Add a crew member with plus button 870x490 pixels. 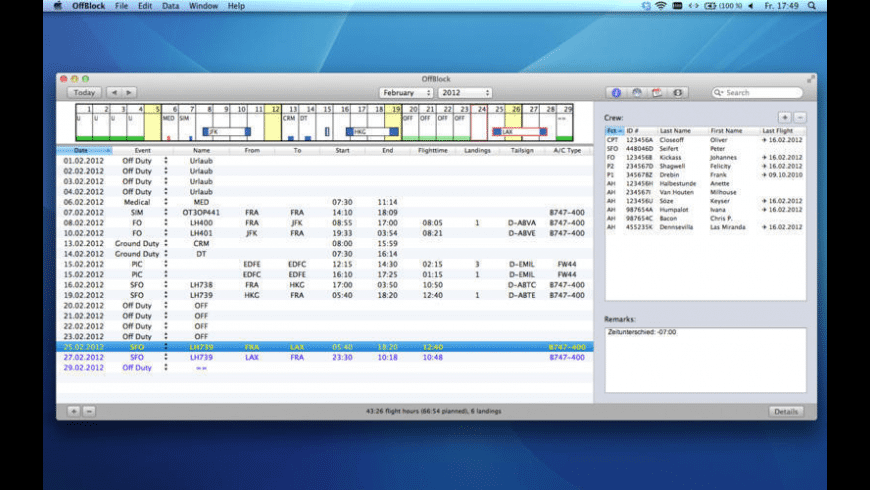[785, 117]
